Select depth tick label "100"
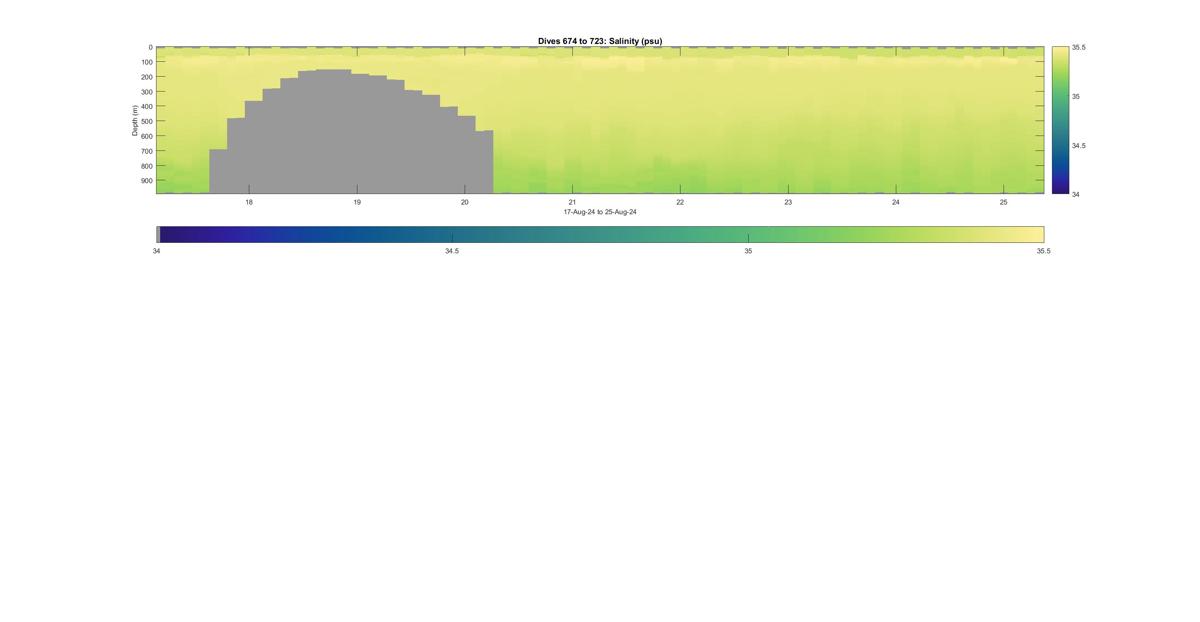The image size is (1200, 622). [x=146, y=62]
